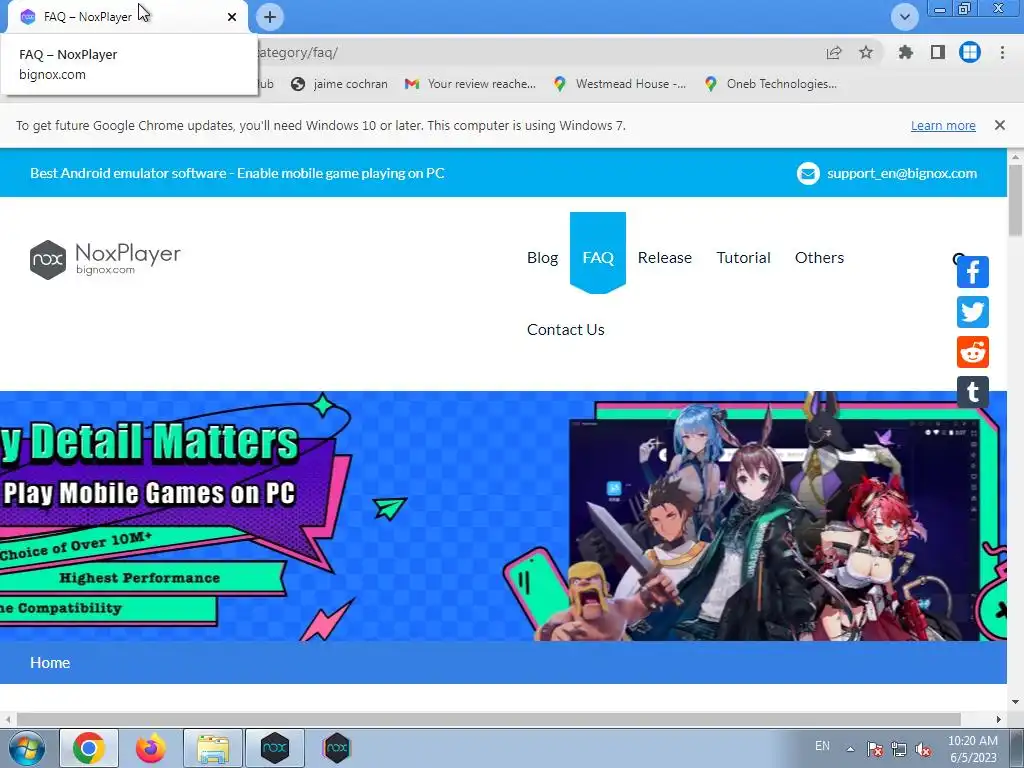The width and height of the screenshot is (1024, 768).
Task: Open Learn more link about Chrome updates
Action: pyautogui.click(x=943, y=125)
